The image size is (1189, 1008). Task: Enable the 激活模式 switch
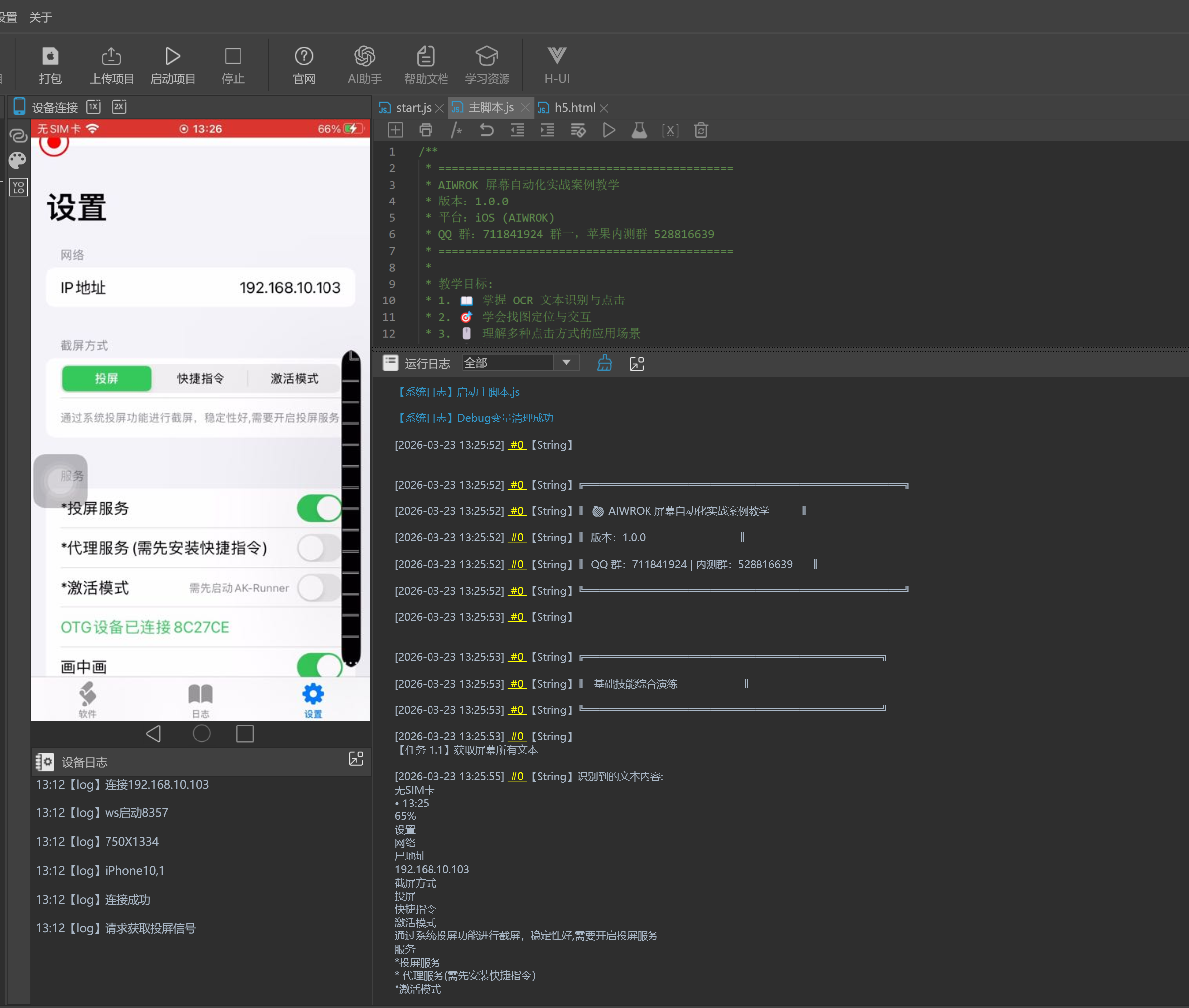tap(319, 588)
